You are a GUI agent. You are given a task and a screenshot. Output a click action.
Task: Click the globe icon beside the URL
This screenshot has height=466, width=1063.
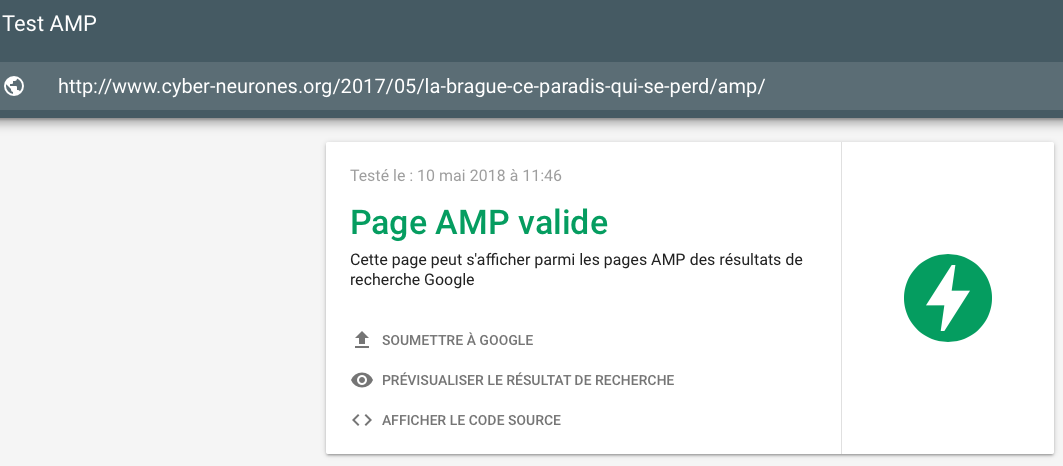pos(15,86)
